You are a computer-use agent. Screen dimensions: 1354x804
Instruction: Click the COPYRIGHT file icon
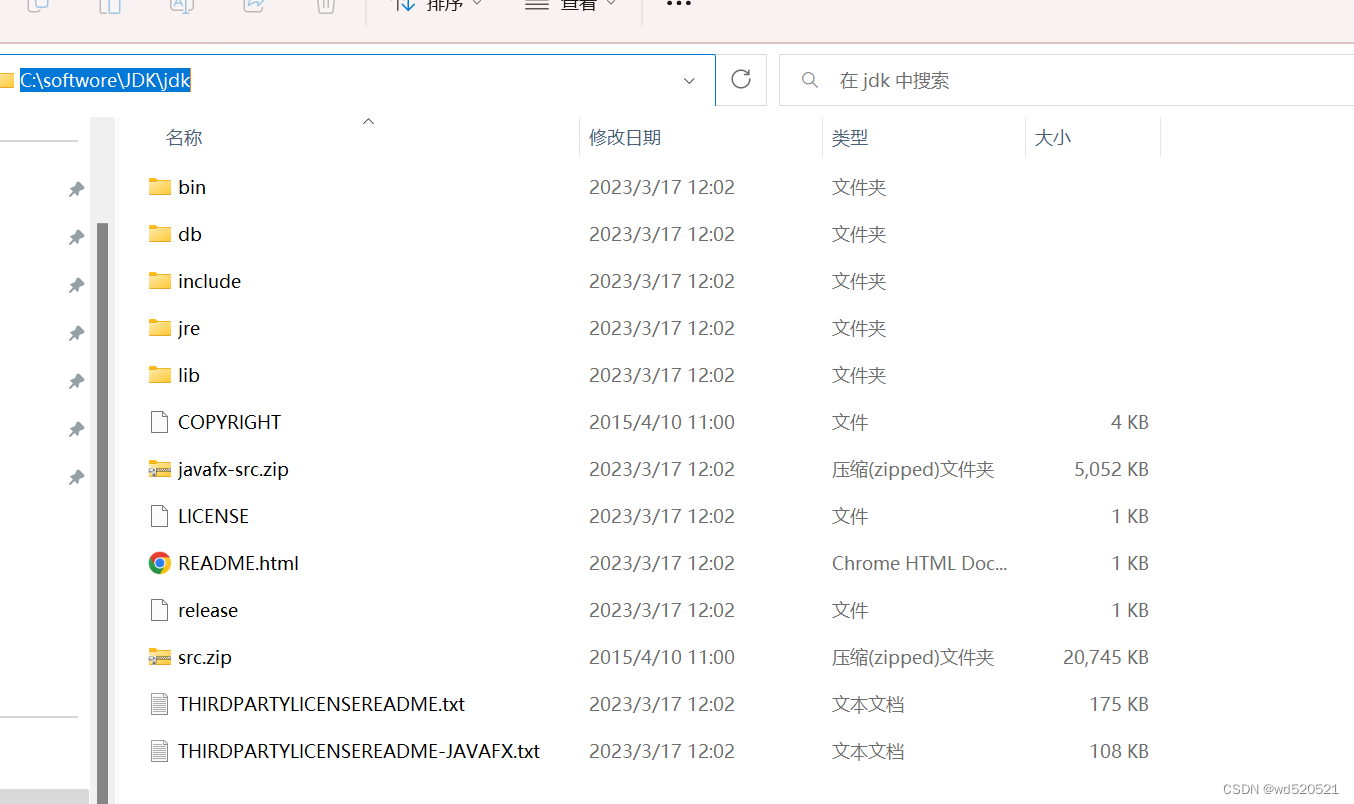click(x=159, y=422)
